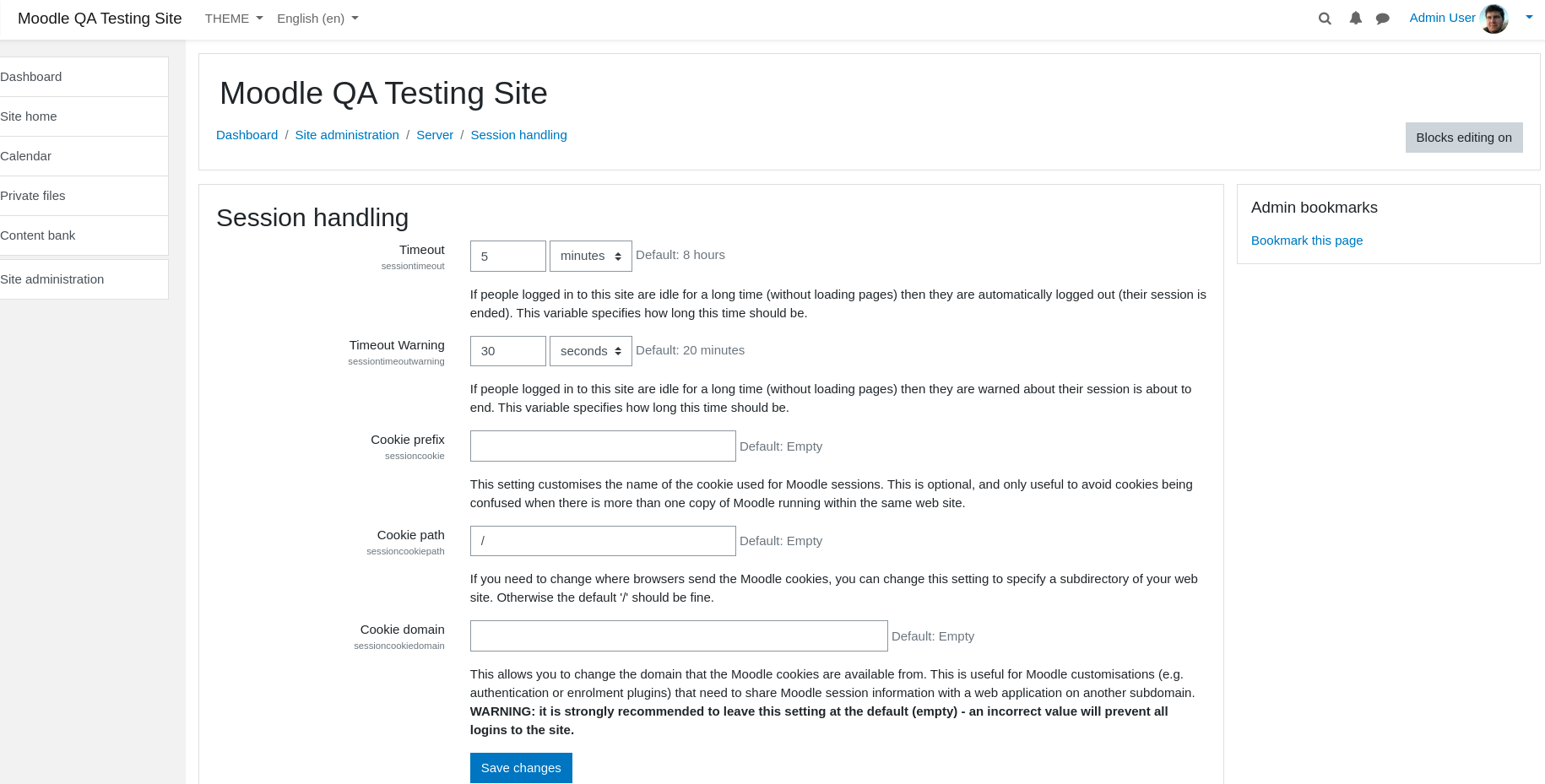Screen dimensions: 1545x784
Task: Click the Timeout Warning value field
Action: coord(508,351)
